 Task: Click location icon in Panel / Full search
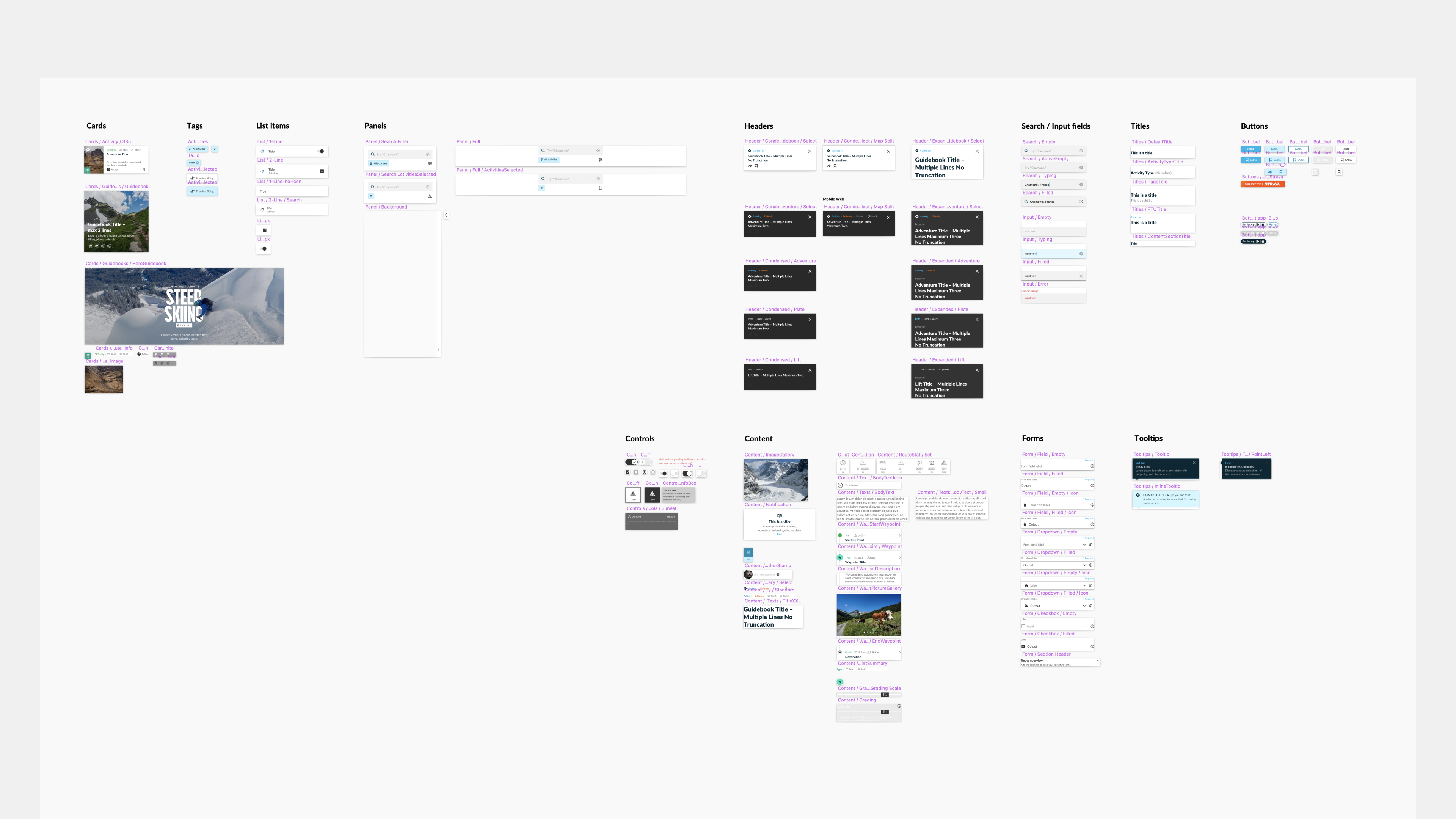tap(598, 151)
